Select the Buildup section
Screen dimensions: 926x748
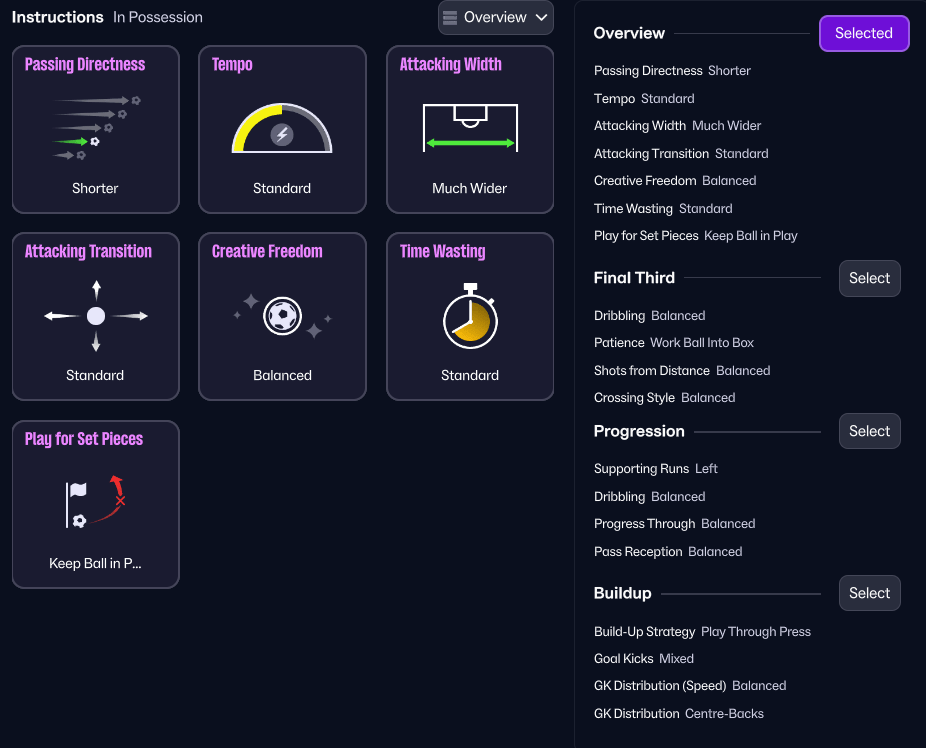[869, 593]
